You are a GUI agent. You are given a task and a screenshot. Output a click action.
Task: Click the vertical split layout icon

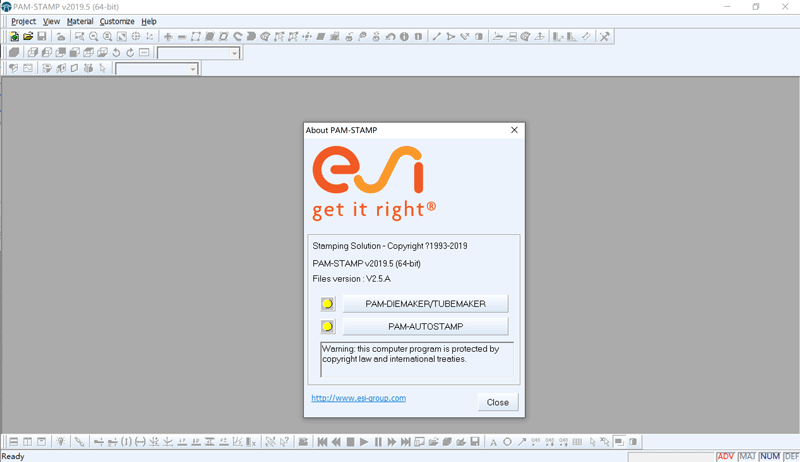tap(28, 442)
